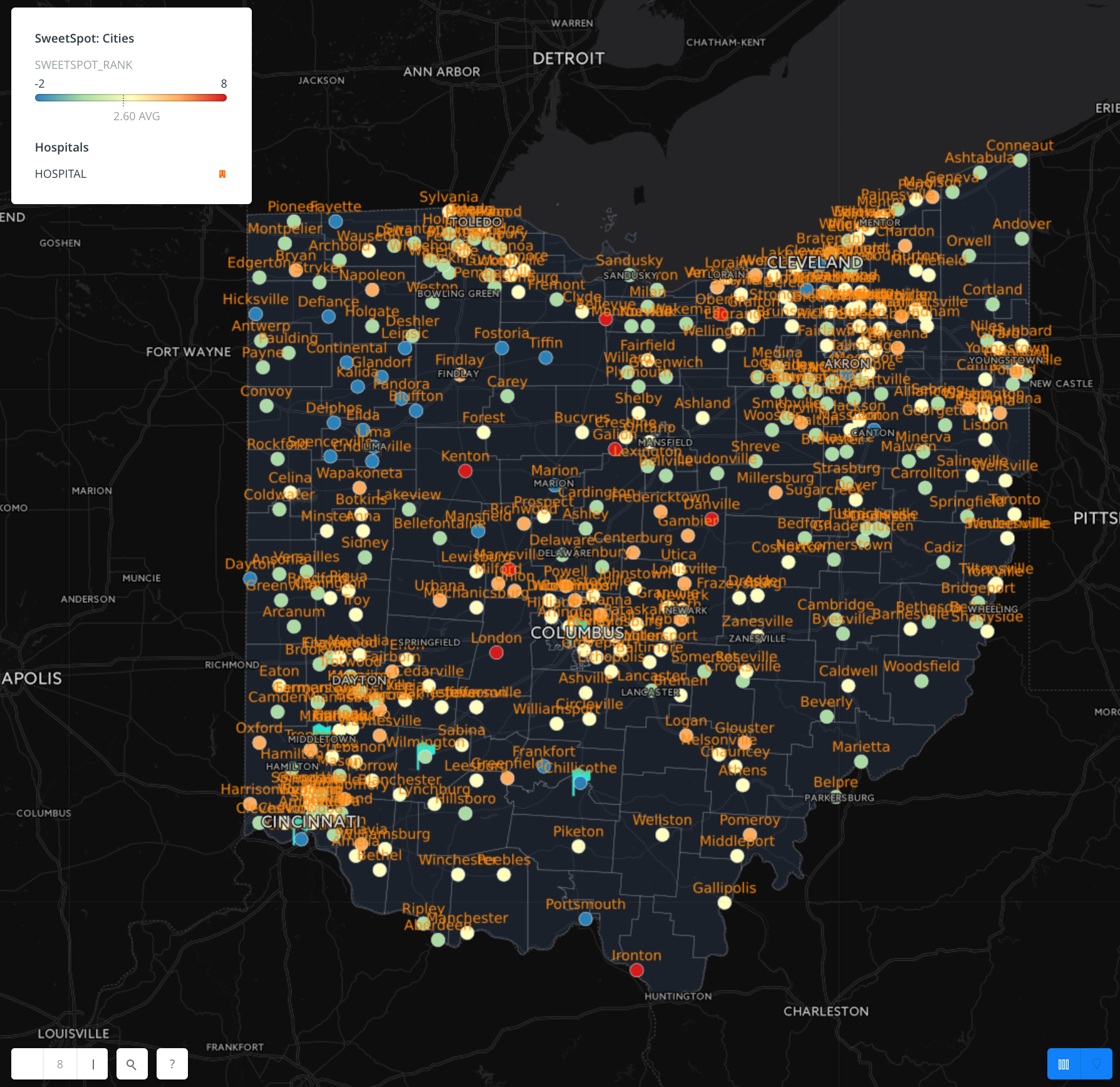The height and width of the screenshot is (1087, 1120).
Task: Click the 2.60 AVG legend value
Action: point(137,116)
